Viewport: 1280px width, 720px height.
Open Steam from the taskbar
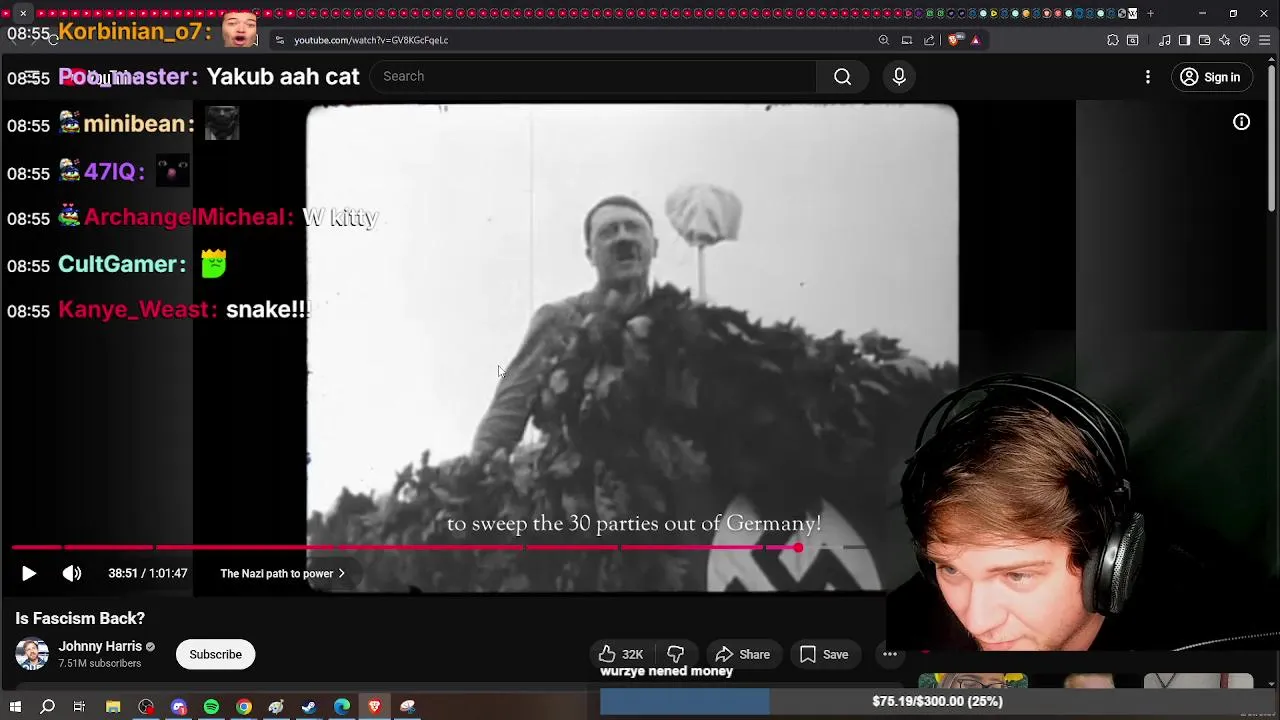(x=309, y=707)
